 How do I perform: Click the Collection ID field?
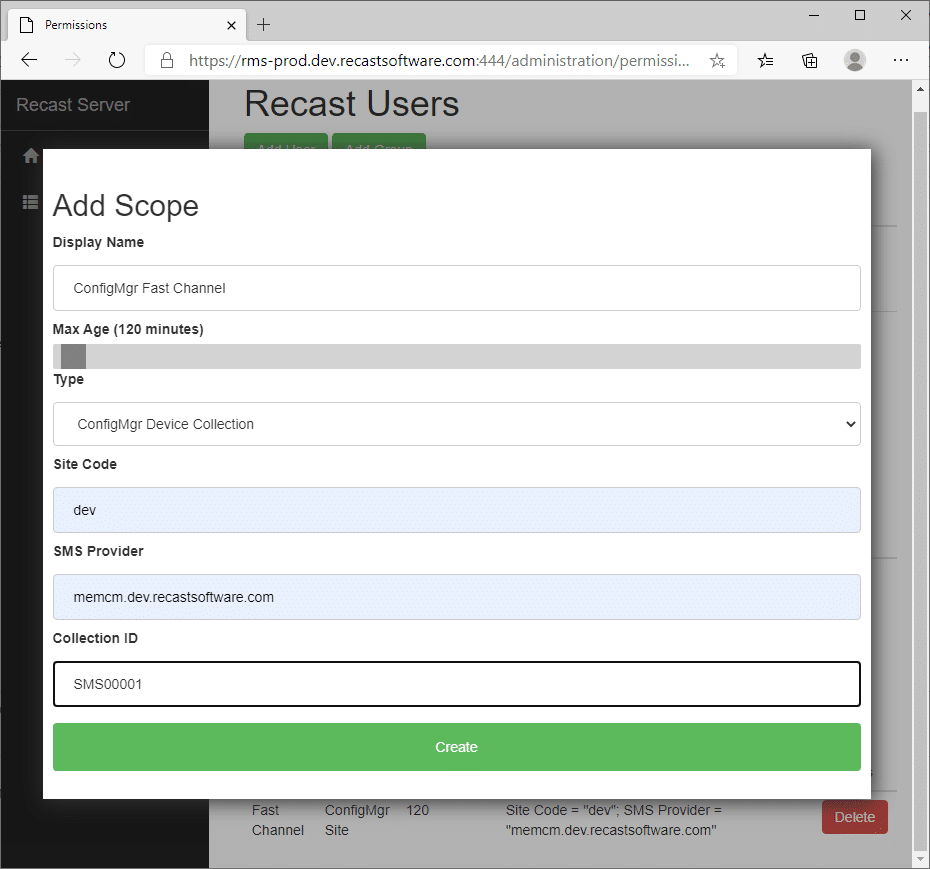456,684
